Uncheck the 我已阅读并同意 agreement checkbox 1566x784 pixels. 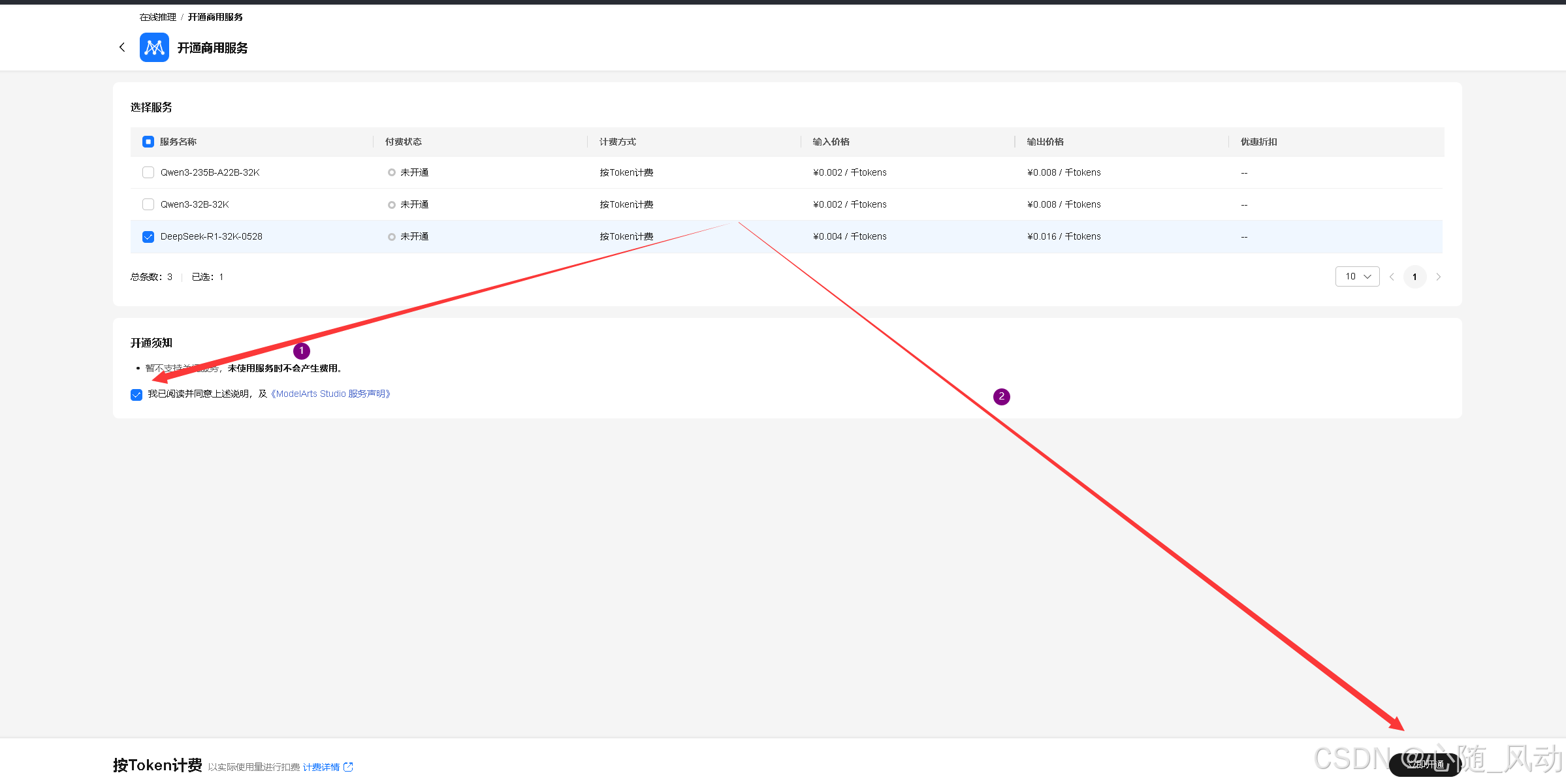[136, 394]
